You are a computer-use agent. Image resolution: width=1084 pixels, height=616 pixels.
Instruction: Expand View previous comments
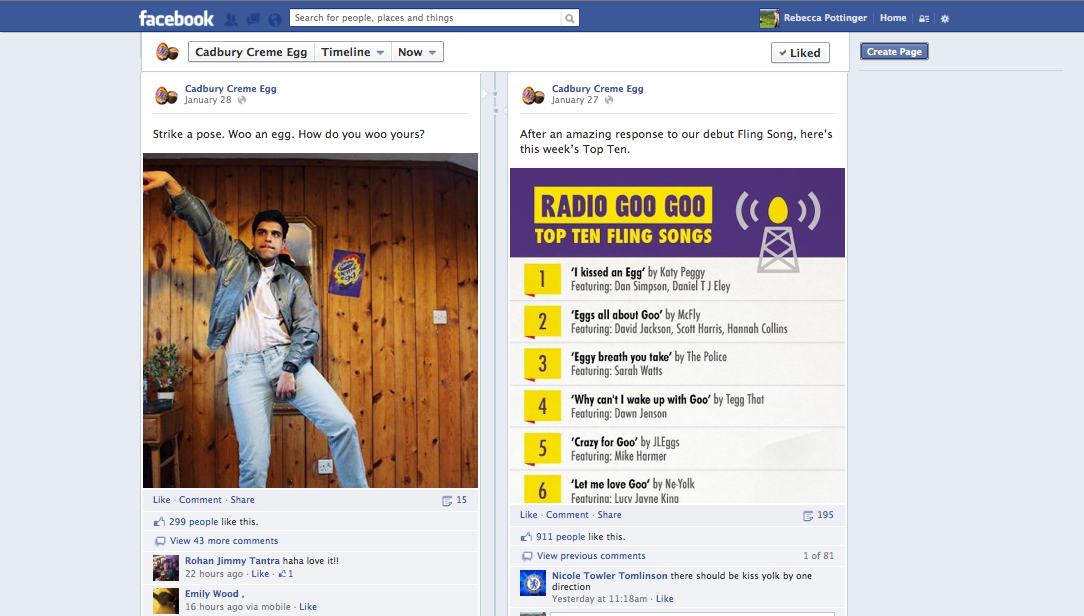pos(591,556)
